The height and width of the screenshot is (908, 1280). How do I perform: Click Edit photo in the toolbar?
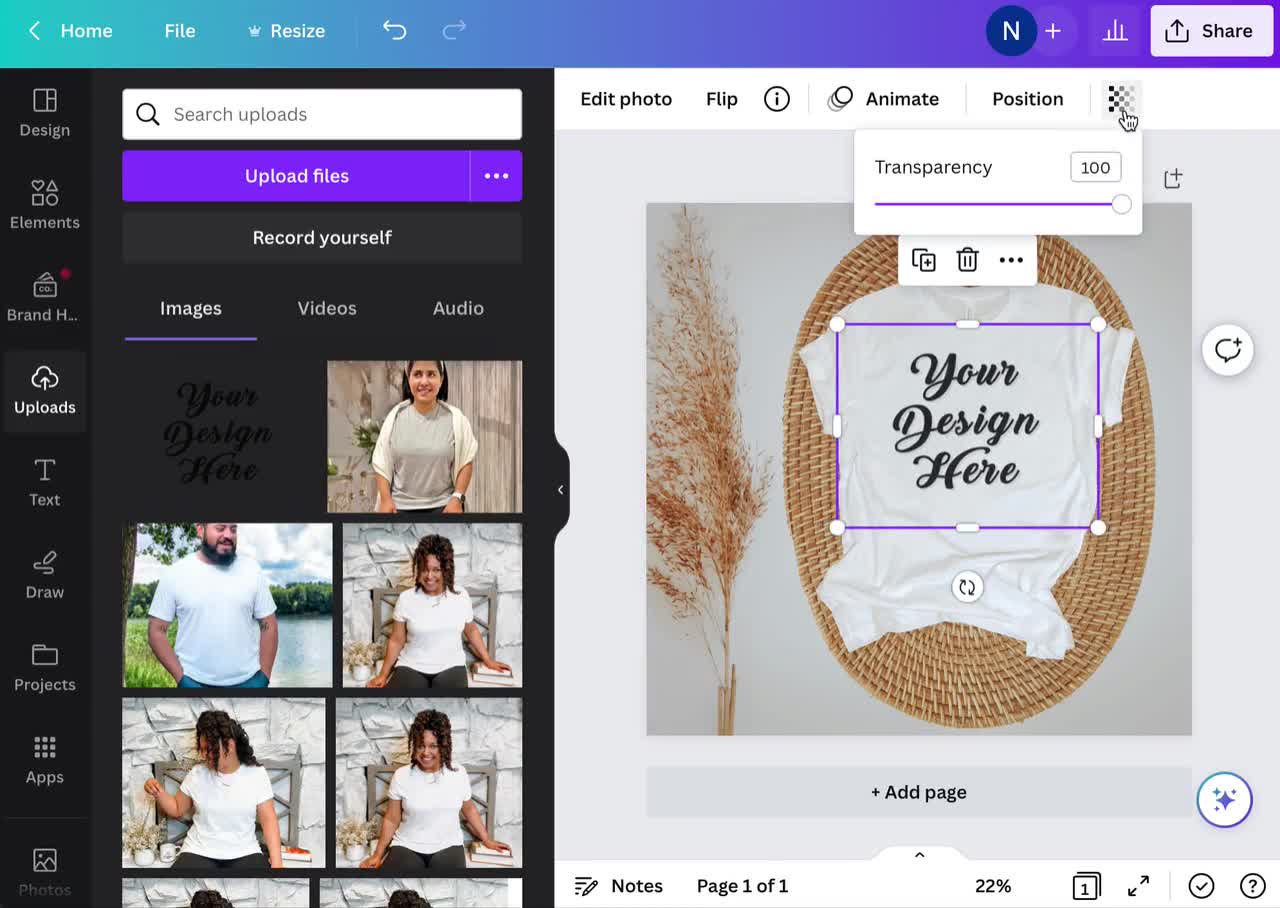(626, 99)
